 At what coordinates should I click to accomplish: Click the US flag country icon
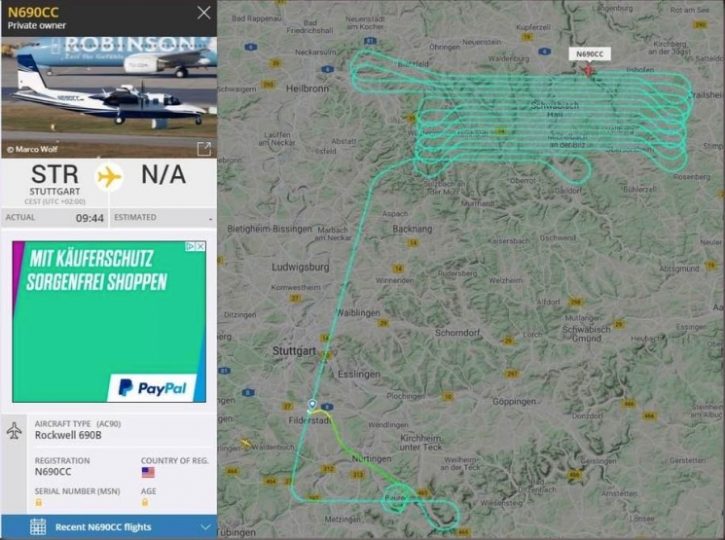pyautogui.click(x=148, y=472)
